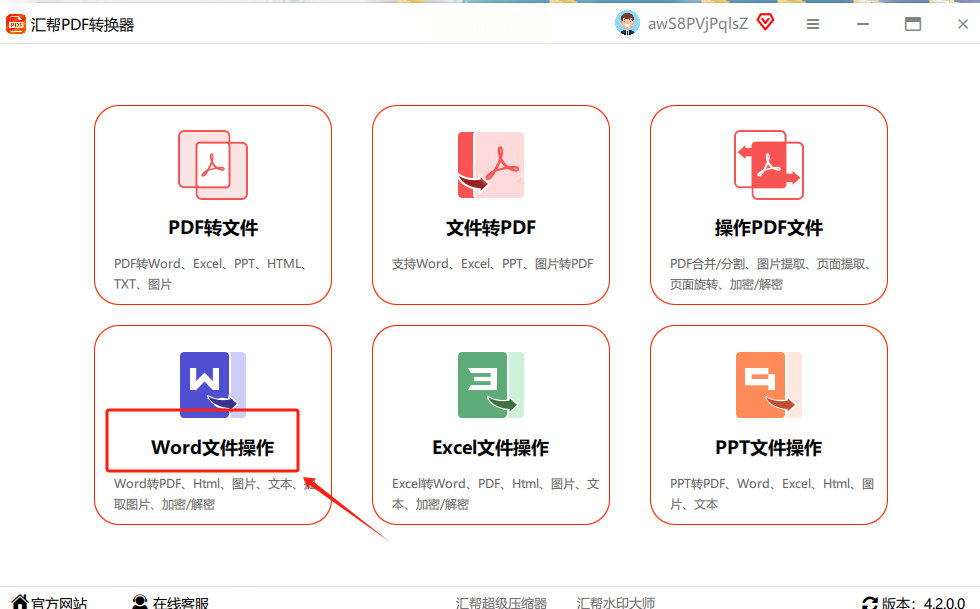Click the 汇帮PDF转换器 app logo icon

(16, 24)
